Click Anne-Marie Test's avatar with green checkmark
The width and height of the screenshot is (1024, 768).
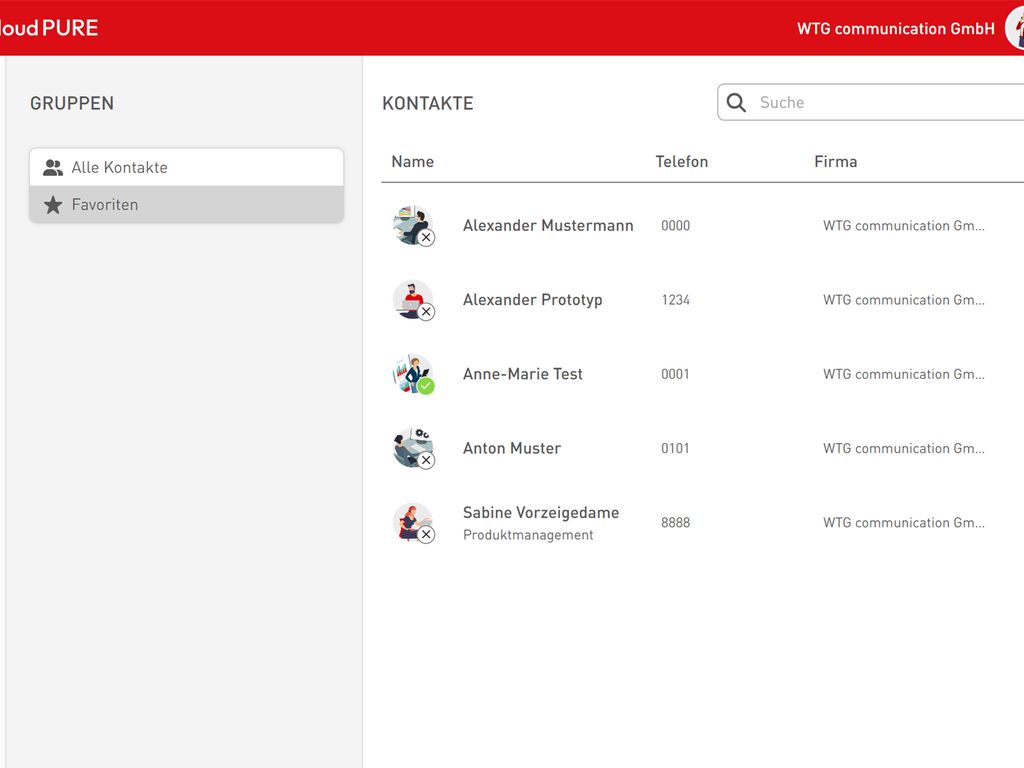point(412,374)
